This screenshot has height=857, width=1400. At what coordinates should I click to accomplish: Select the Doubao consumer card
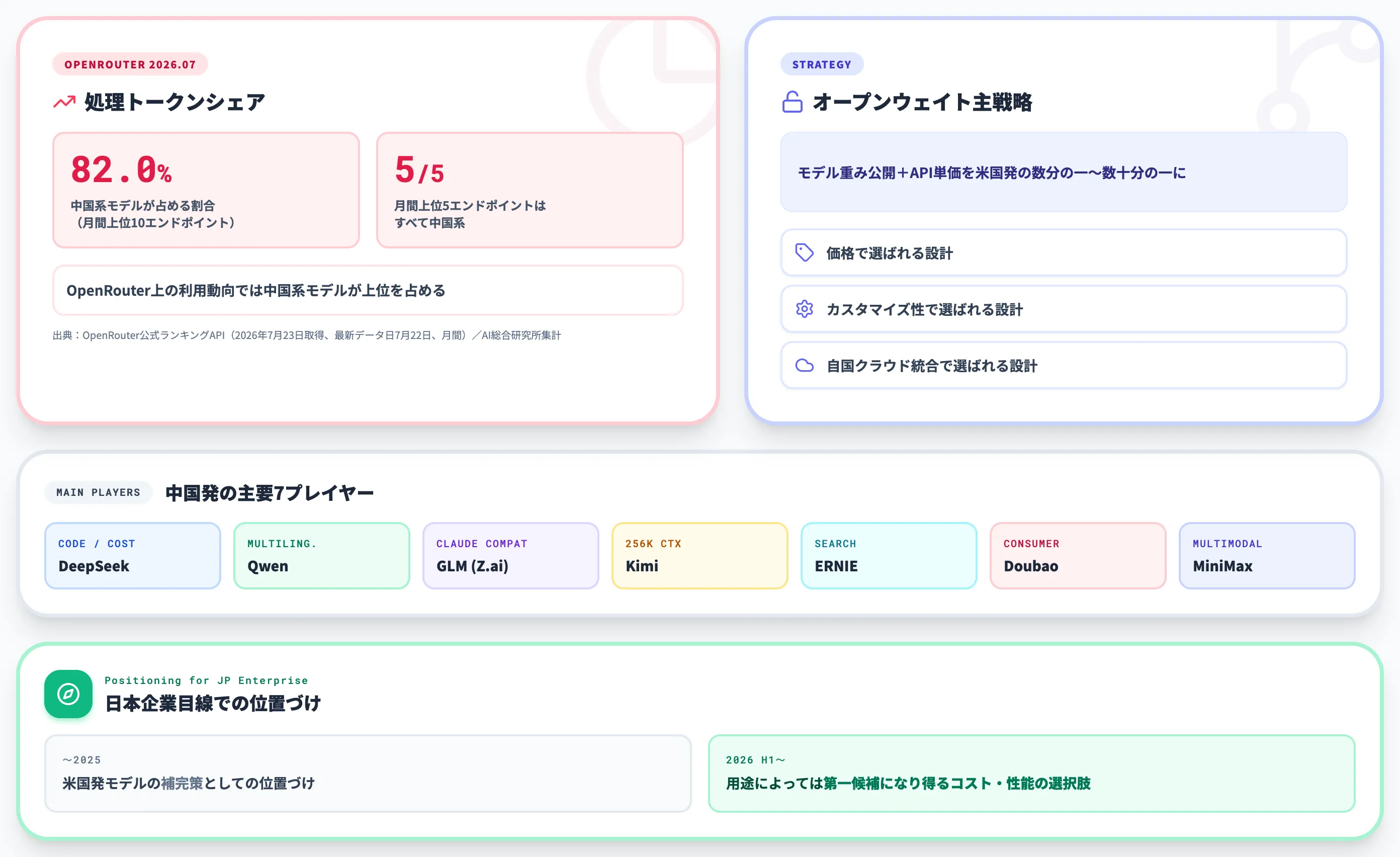[1077, 555]
